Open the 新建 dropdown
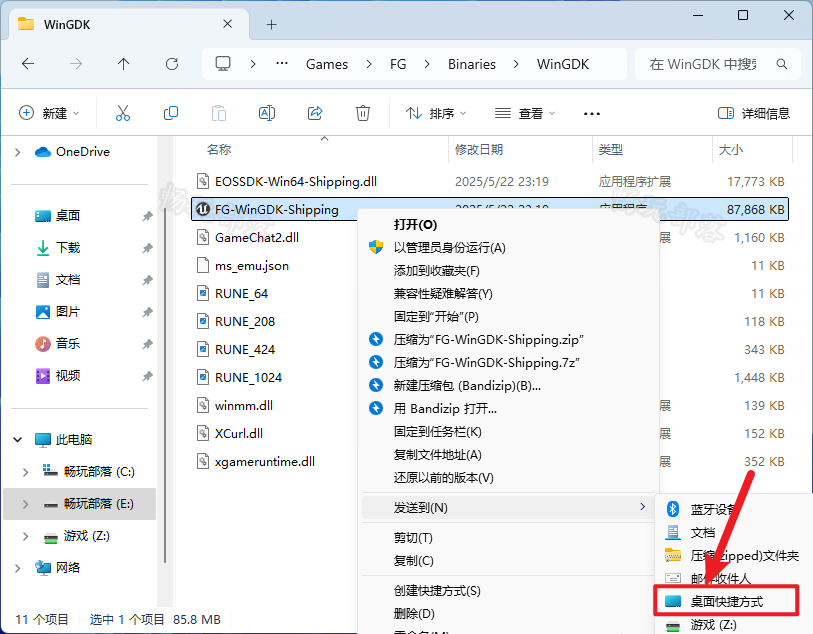Viewport: 813px width, 634px height. [x=49, y=113]
